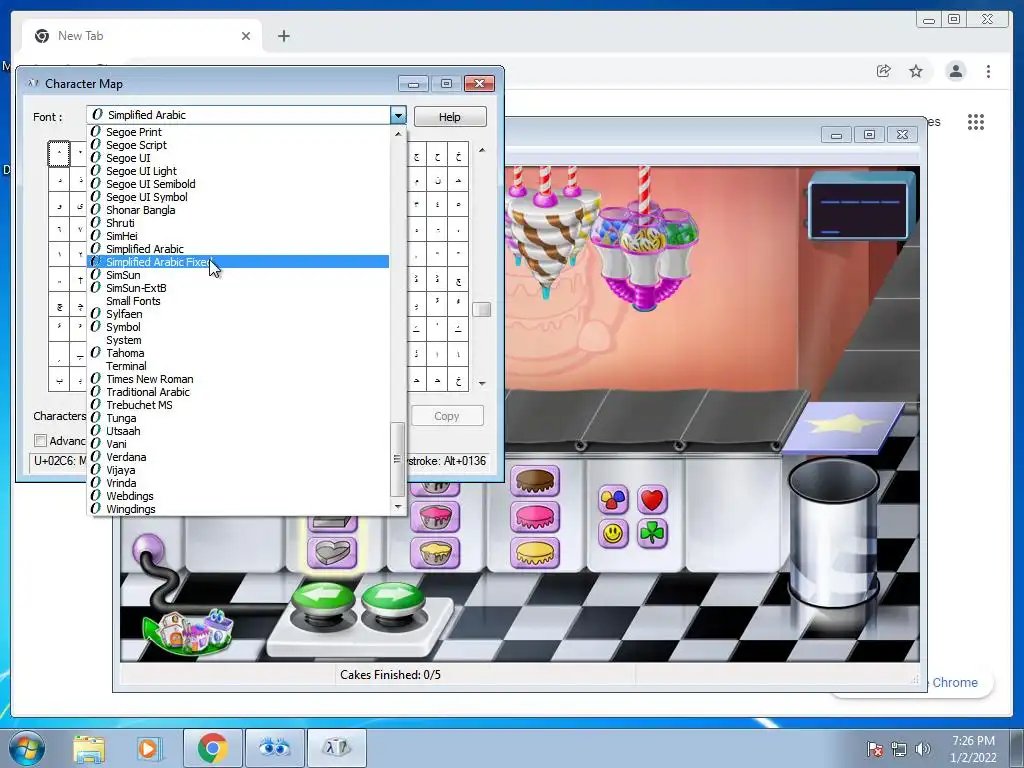This screenshot has height=768, width=1024.
Task: Open File Explorer from the taskbar
Action: (88, 748)
